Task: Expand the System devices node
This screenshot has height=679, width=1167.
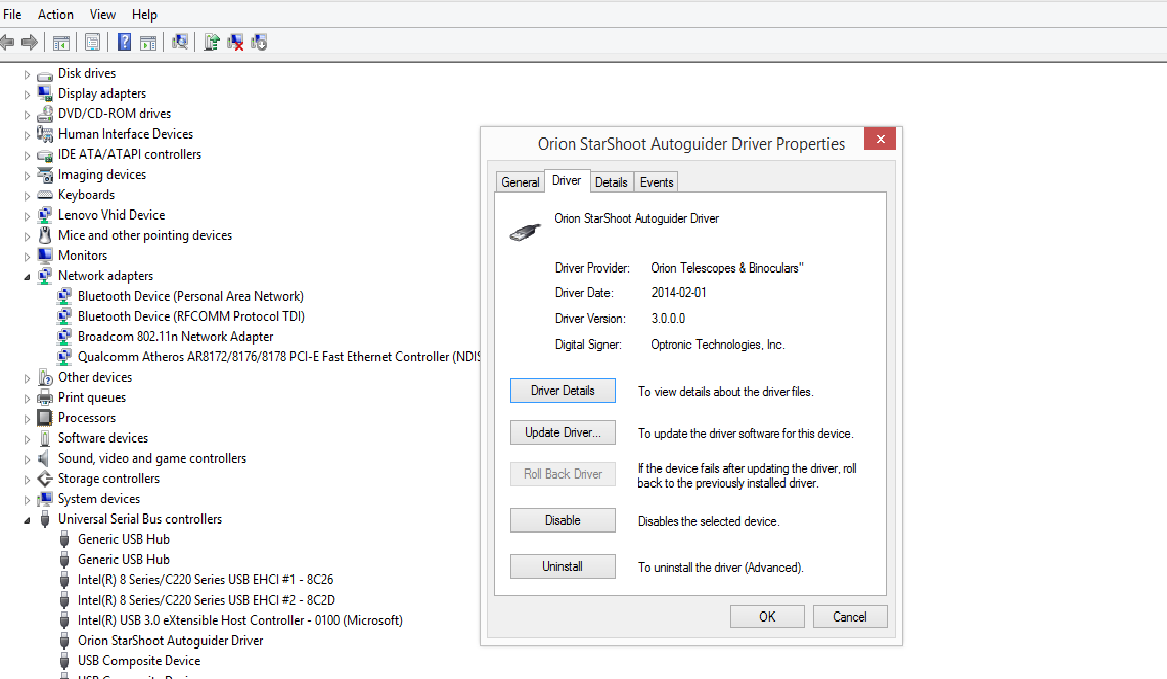Action: click(x=28, y=500)
